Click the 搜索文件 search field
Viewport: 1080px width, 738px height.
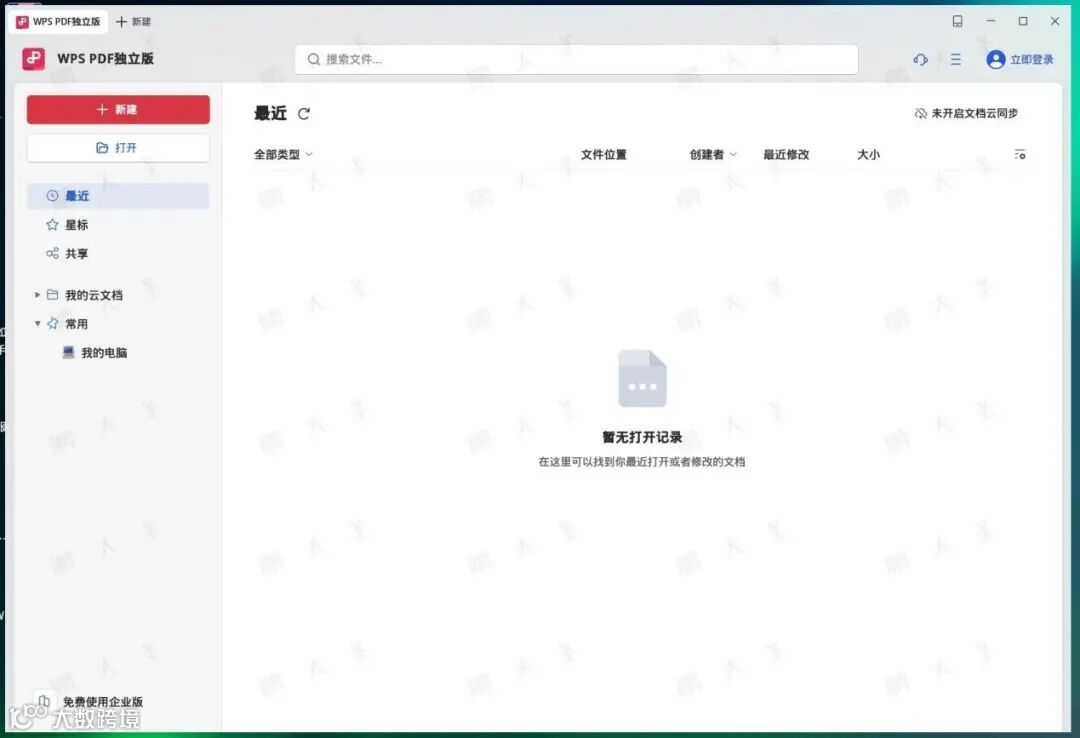[577, 59]
